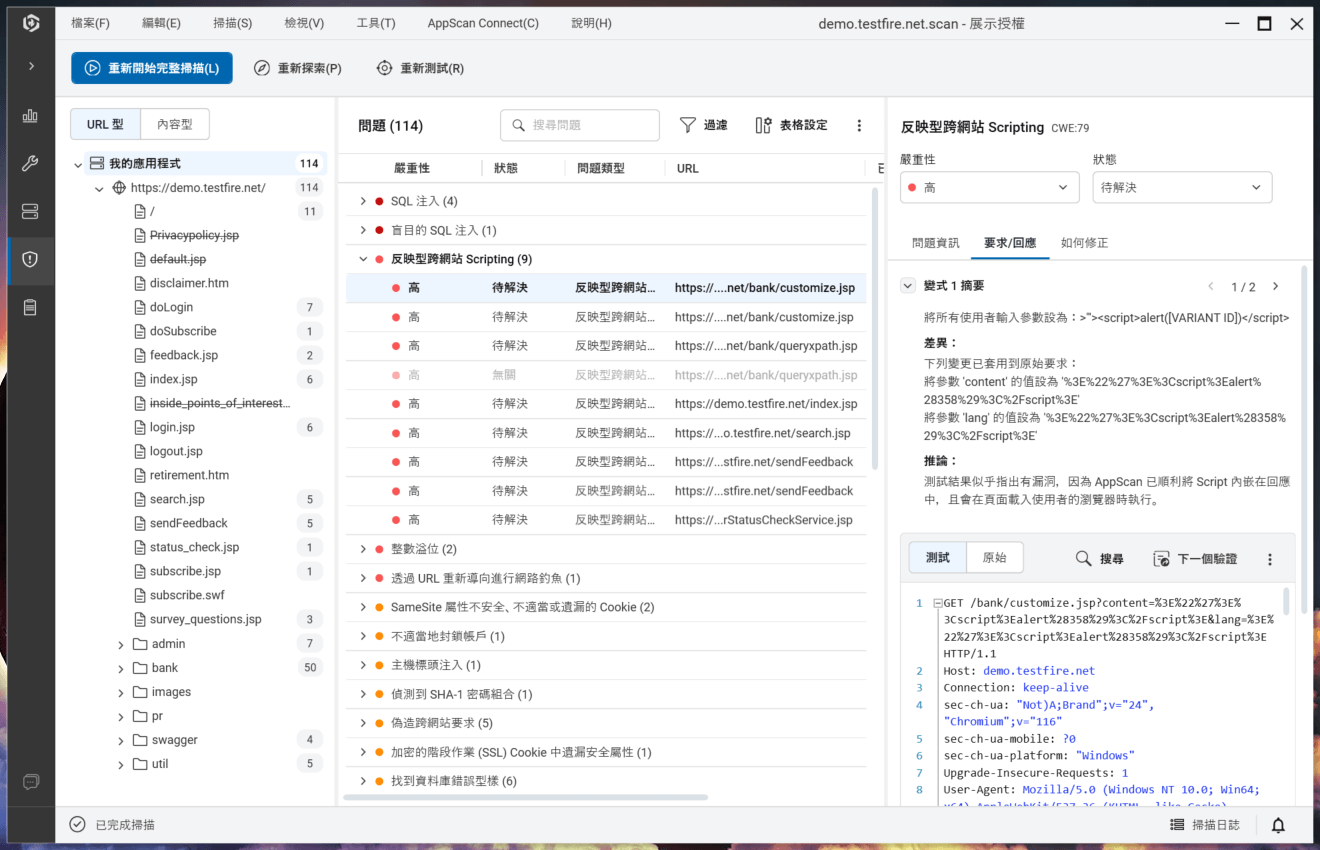Open the server data icon in sidebar
The height and width of the screenshot is (850, 1320).
click(x=30, y=212)
